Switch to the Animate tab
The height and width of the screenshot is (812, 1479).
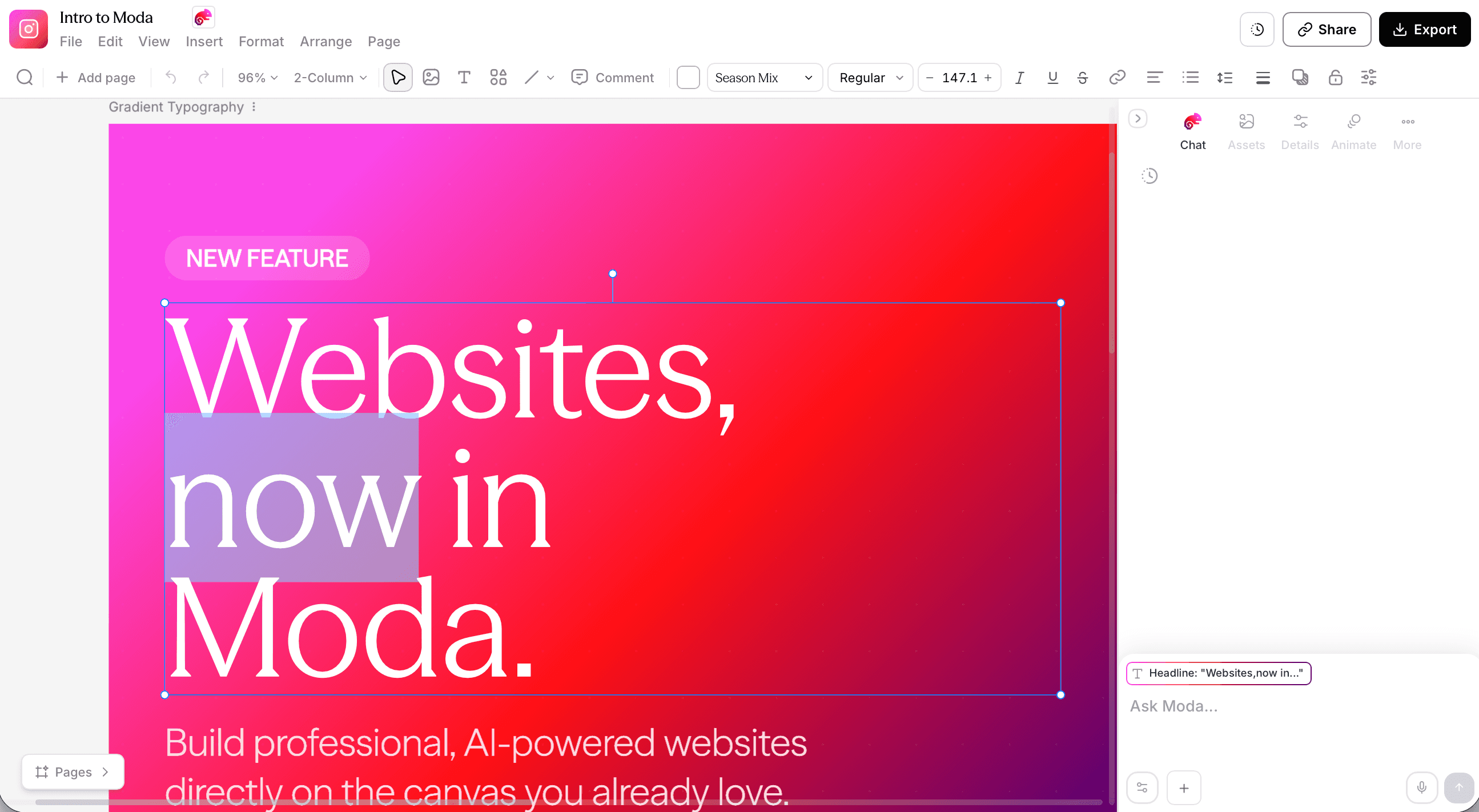pyautogui.click(x=1353, y=132)
